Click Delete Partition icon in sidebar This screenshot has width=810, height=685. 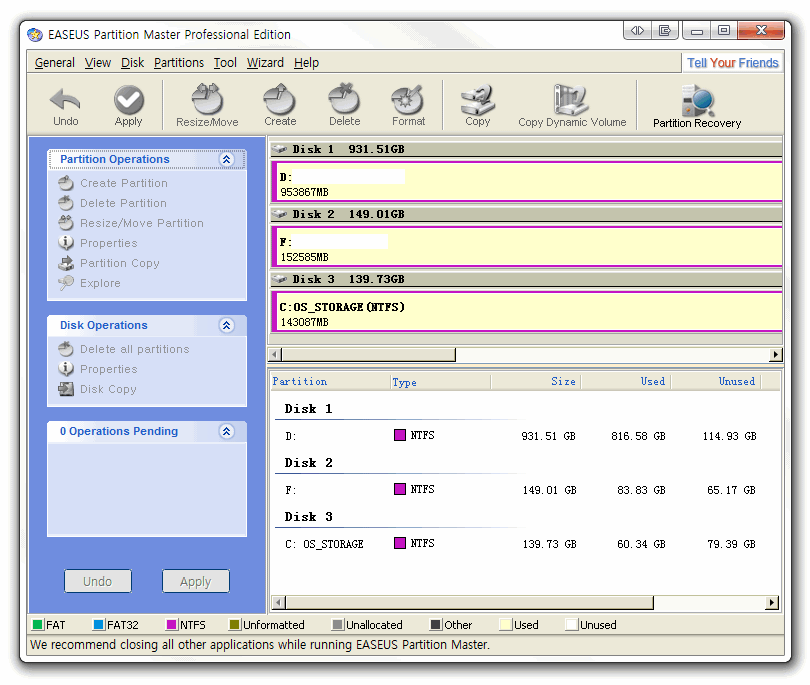[x=66, y=203]
